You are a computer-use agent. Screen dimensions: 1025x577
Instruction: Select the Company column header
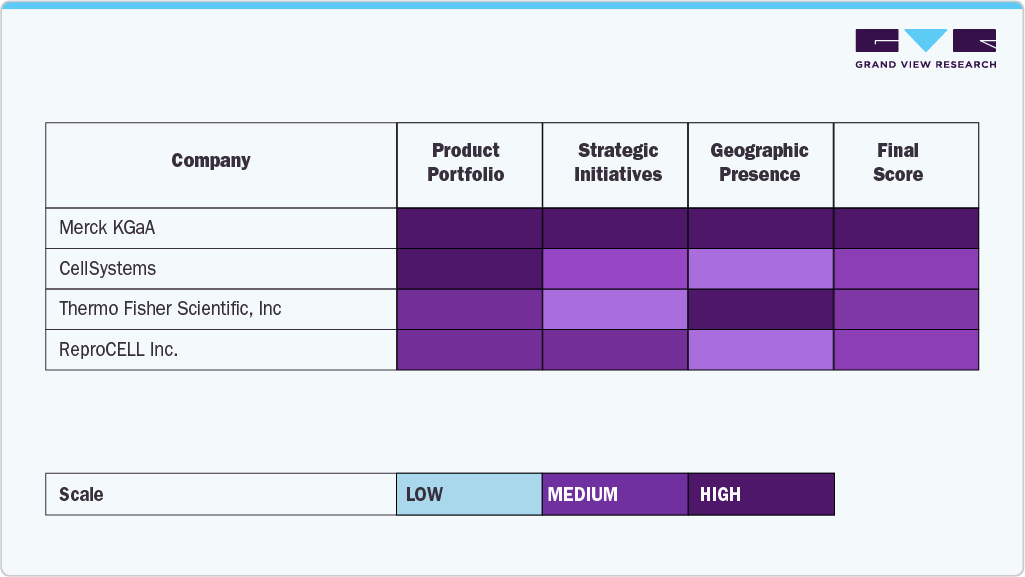point(211,161)
